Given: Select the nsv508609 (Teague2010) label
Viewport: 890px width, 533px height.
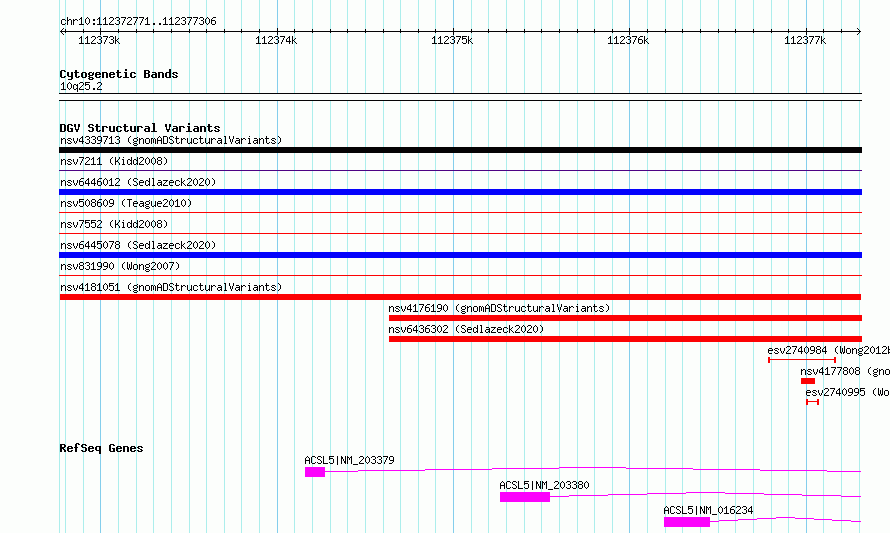Looking at the screenshot, I should [x=126, y=203].
